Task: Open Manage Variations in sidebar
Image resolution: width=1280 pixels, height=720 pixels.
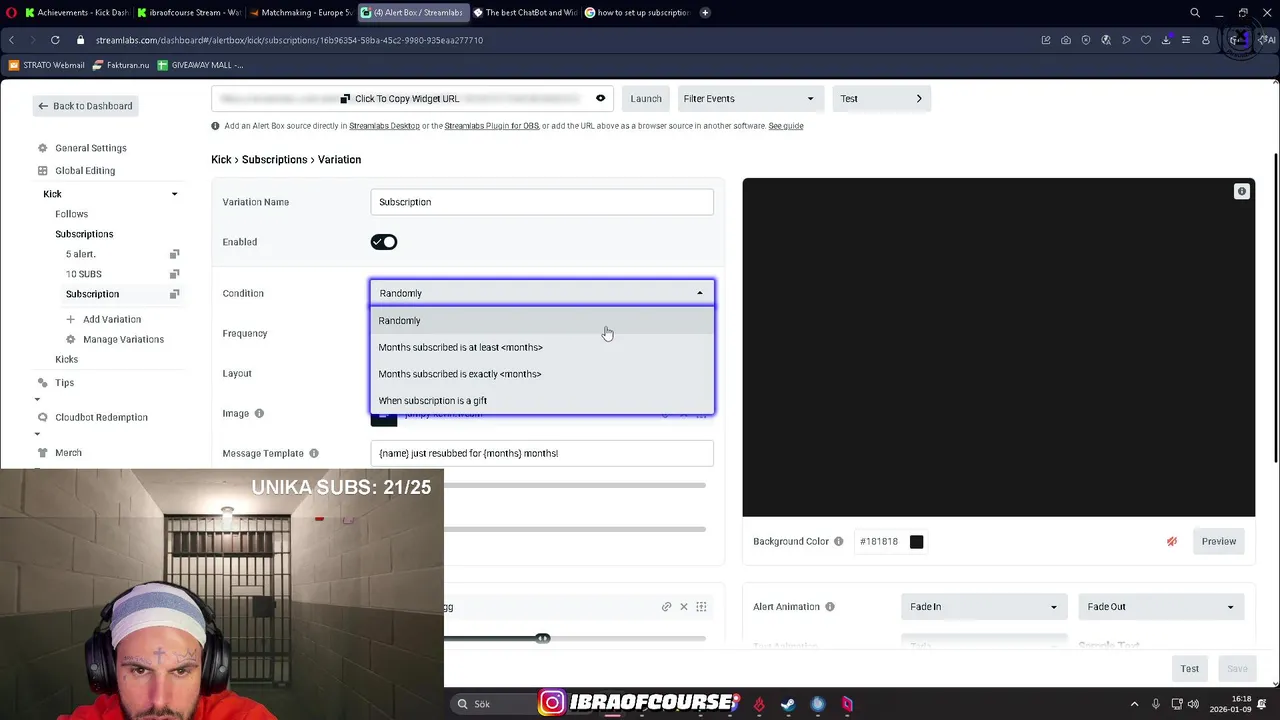Action: pos(123,339)
